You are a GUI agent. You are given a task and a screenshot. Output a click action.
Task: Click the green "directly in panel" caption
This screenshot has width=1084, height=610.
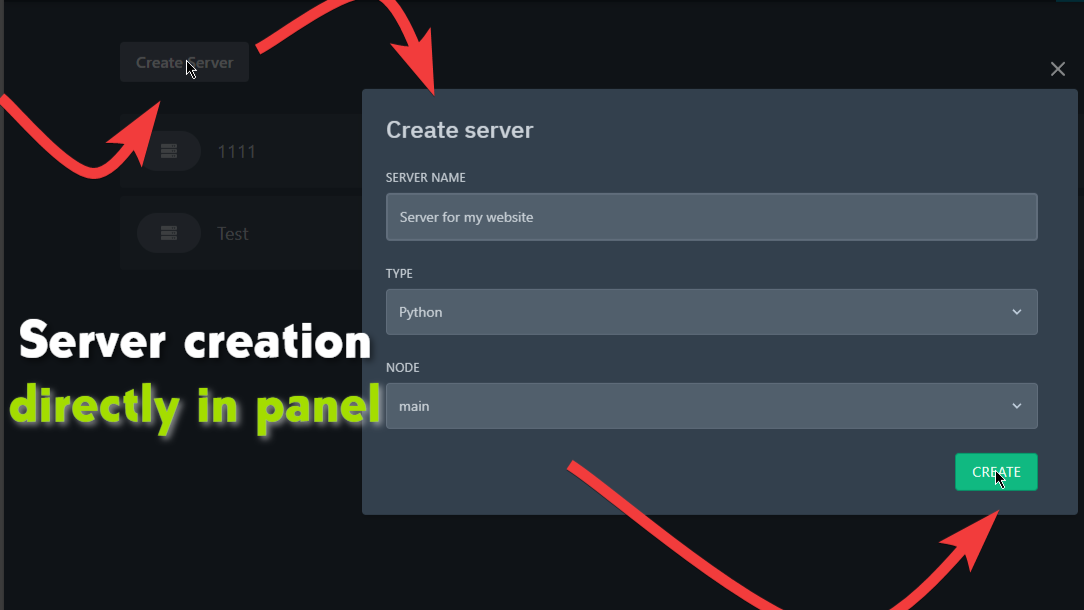pos(196,407)
